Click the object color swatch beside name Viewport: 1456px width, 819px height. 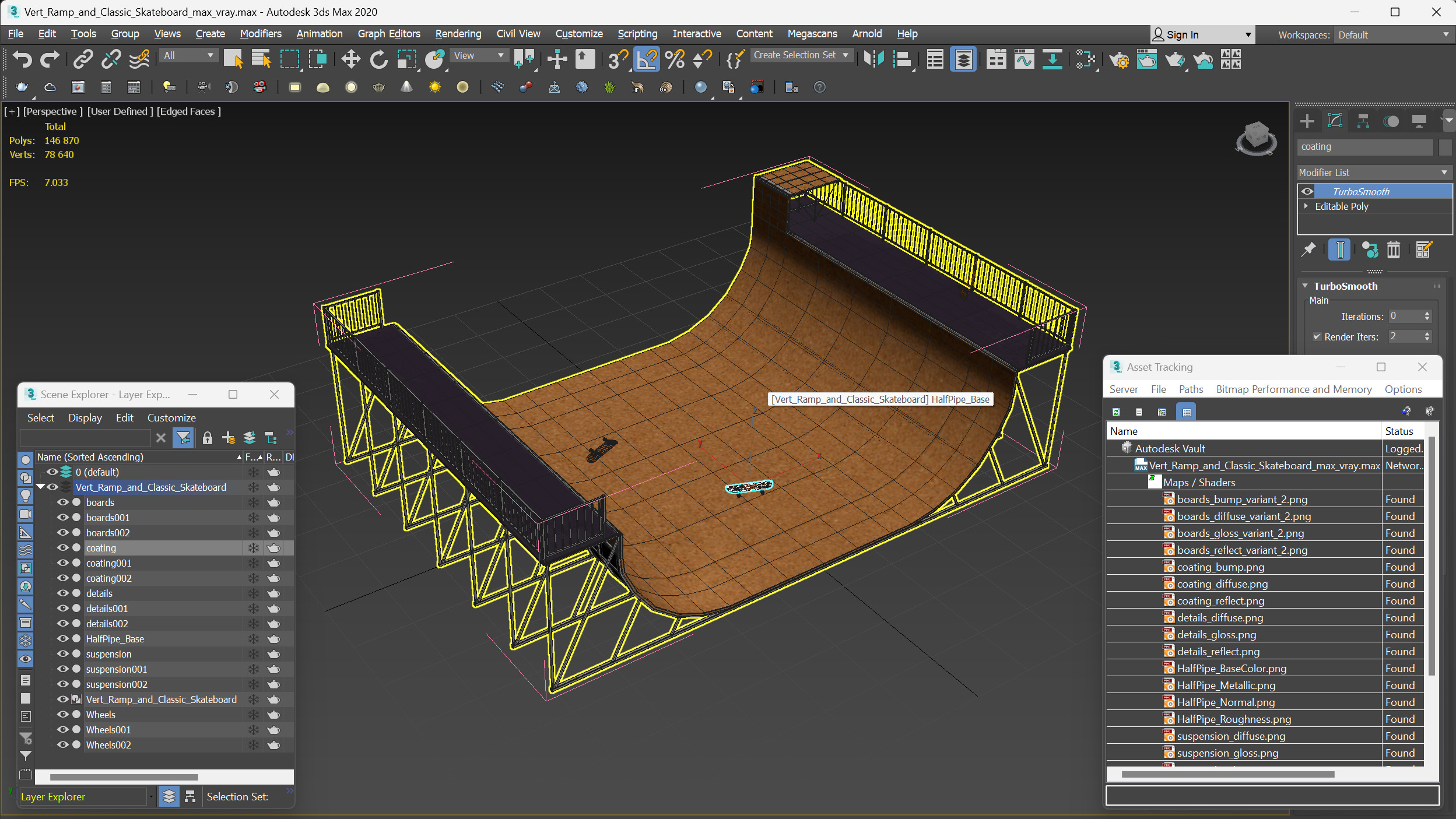1444,147
